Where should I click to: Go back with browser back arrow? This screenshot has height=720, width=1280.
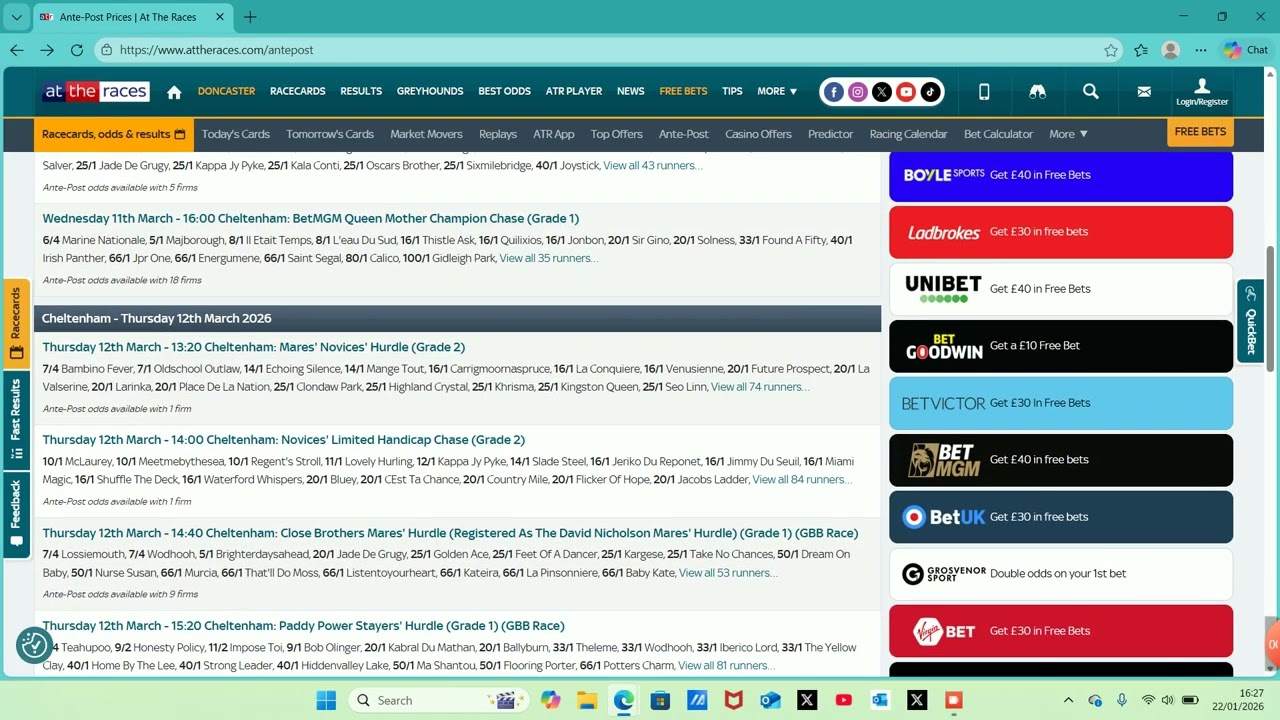(17, 50)
